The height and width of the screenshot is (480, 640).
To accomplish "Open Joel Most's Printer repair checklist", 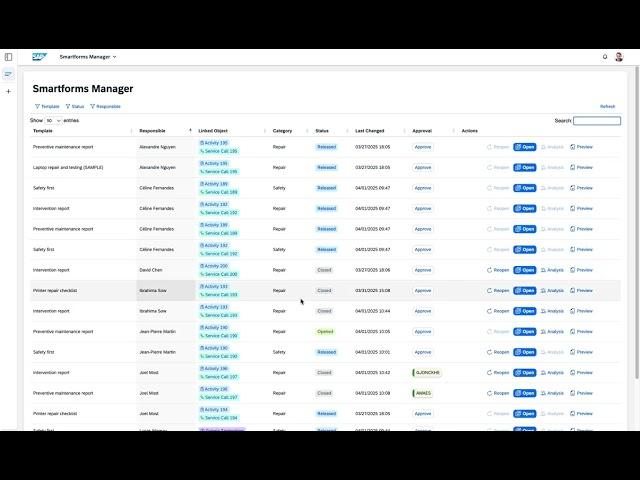I will [524, 414].
